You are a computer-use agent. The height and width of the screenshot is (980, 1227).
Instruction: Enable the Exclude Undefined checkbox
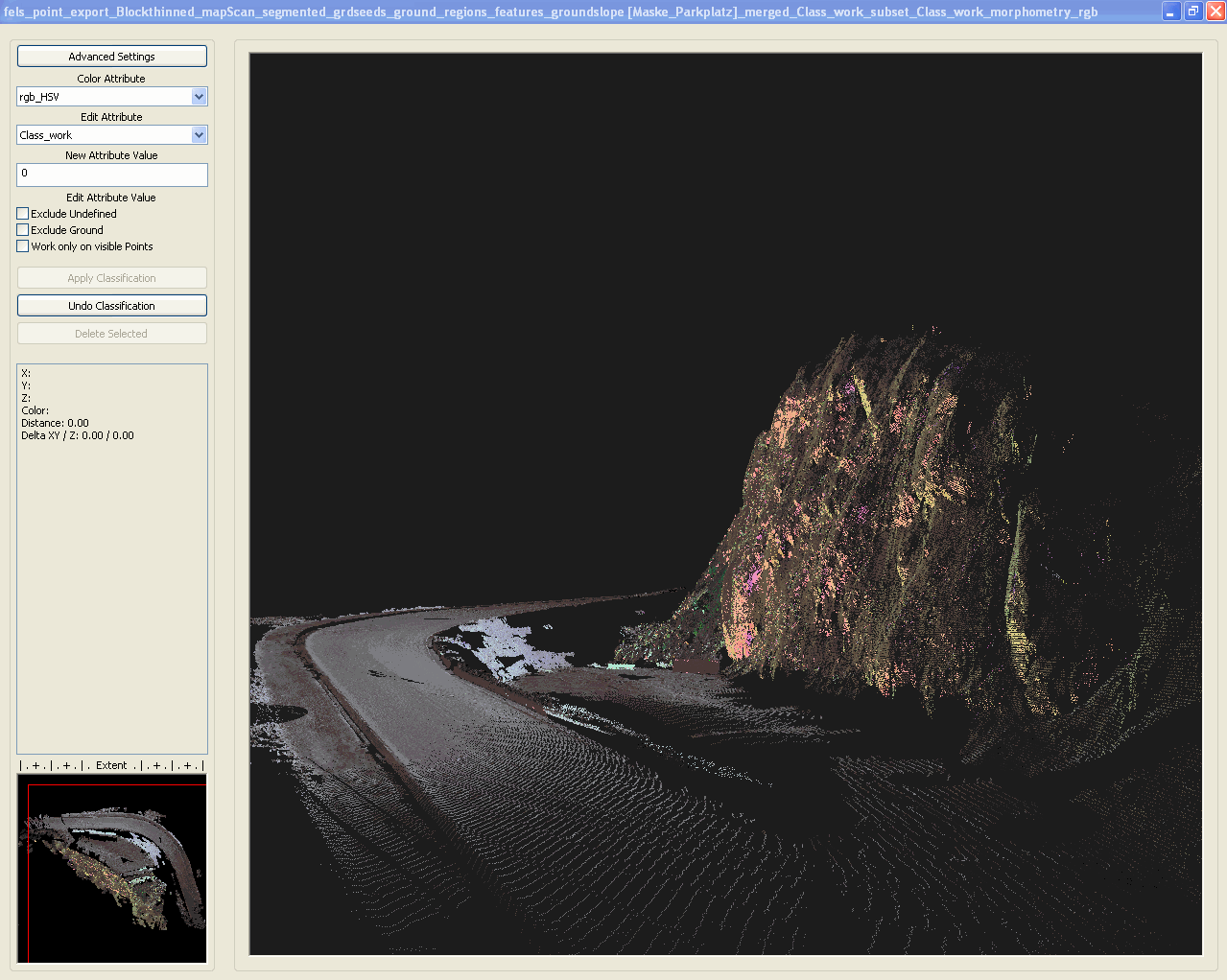23,214
